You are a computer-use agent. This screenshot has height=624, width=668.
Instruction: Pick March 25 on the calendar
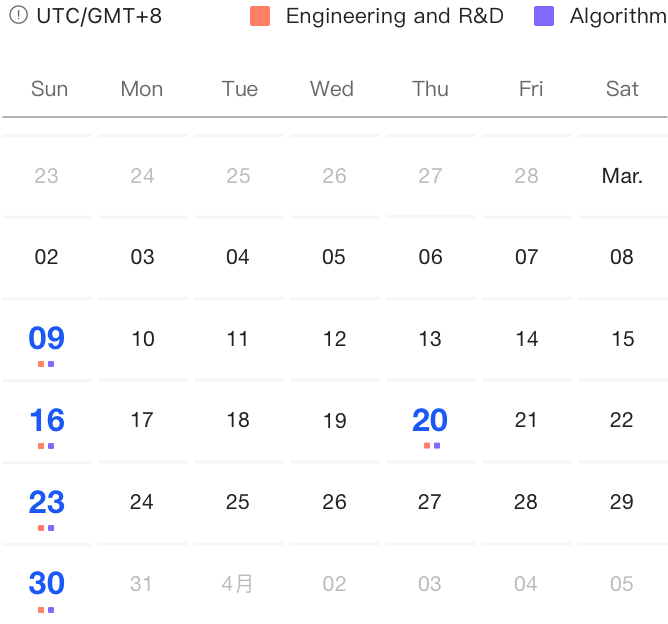238,502
